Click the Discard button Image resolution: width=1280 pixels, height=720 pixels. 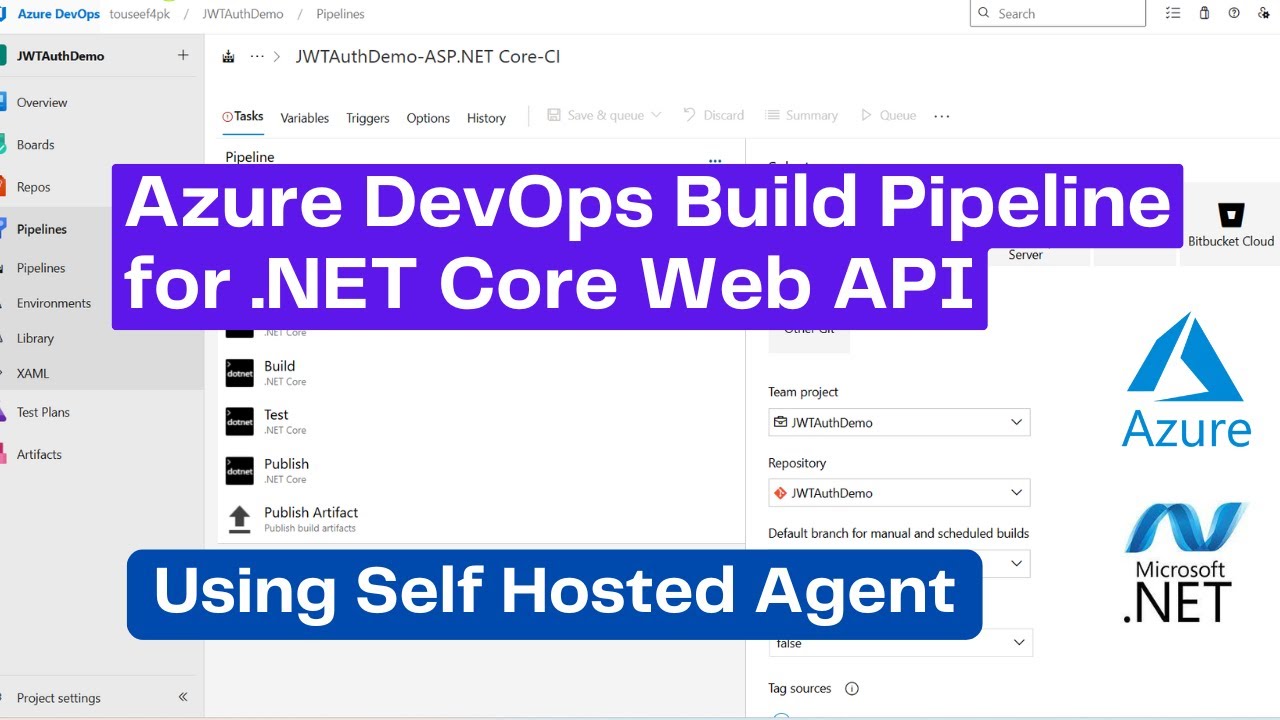[x=714, y=116]
